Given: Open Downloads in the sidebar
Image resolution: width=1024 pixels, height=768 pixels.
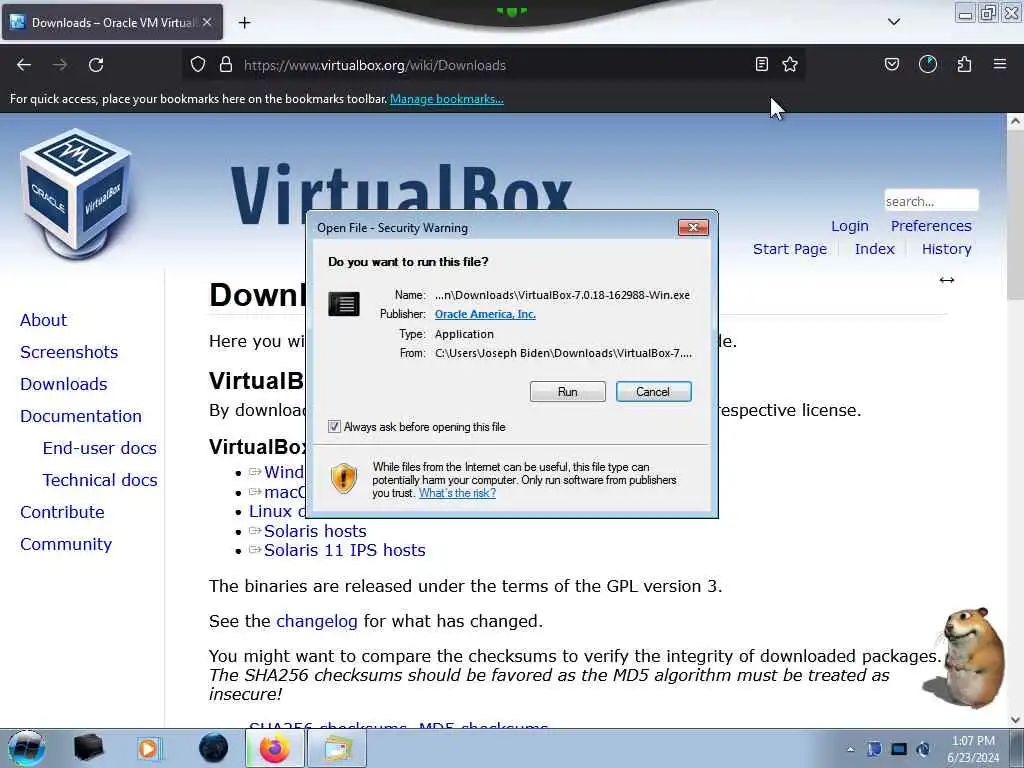Looking at the screenshot, I should 63,384.
